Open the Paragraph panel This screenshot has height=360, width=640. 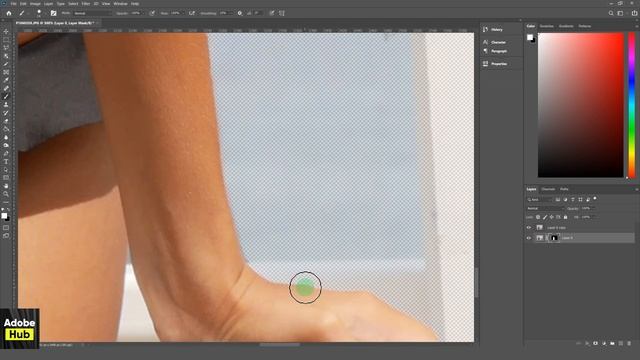(499, 51)
